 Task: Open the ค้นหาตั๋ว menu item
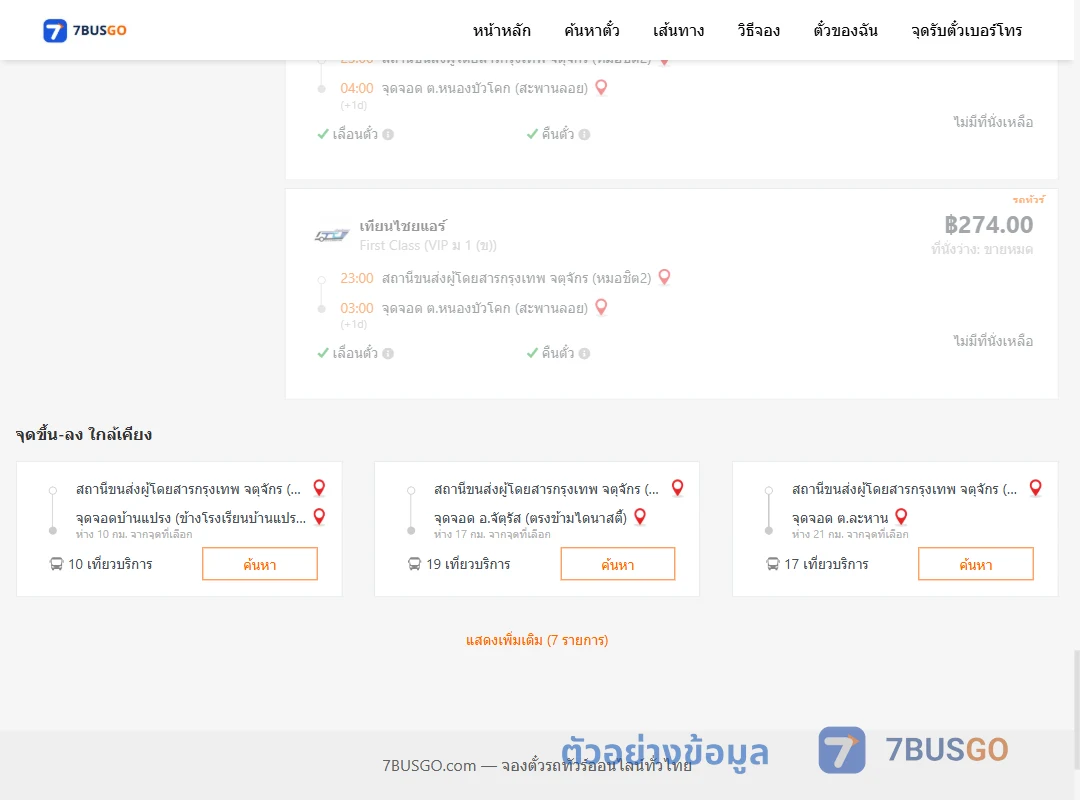coord(592,30)
